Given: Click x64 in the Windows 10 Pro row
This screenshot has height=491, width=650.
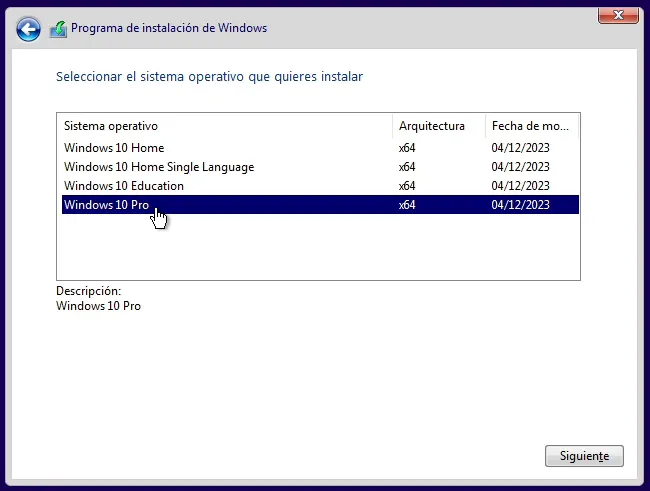Looking at the screenshot, I should (x=407, y=205).
